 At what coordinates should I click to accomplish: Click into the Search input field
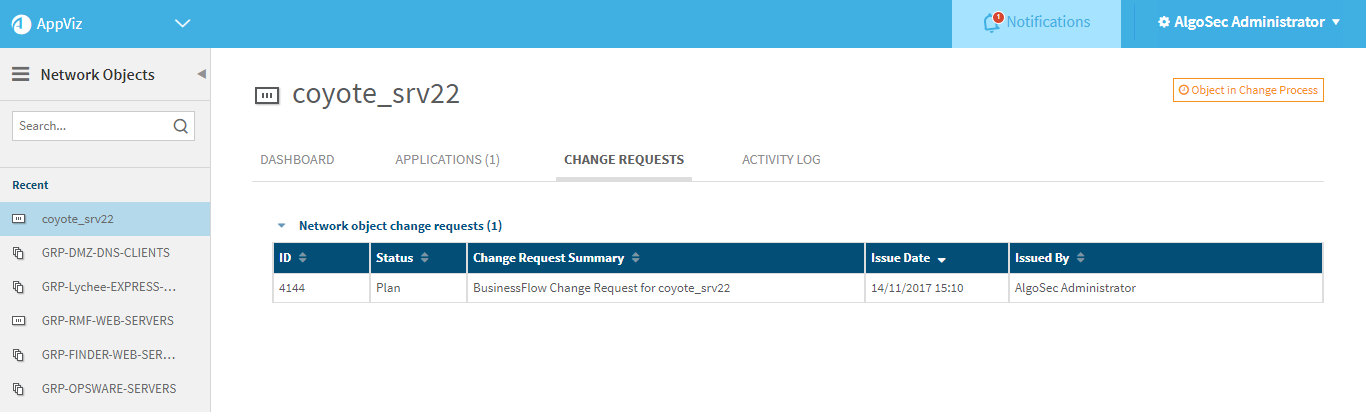[92, 126]
